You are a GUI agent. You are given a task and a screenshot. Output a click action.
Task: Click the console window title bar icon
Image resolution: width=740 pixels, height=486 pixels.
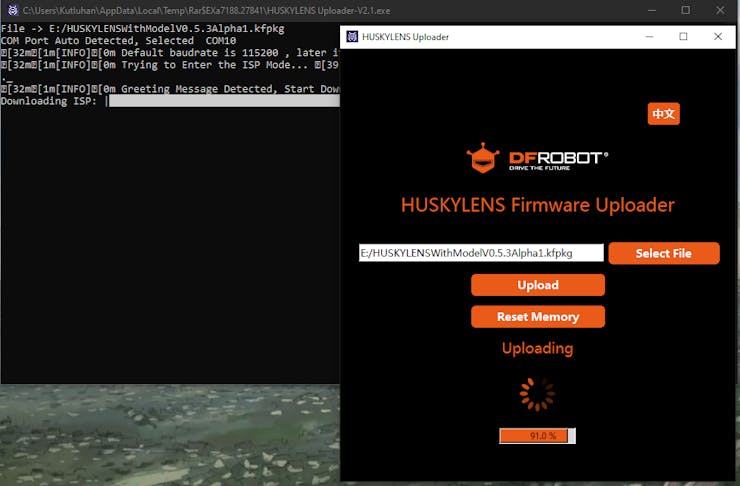13,10
